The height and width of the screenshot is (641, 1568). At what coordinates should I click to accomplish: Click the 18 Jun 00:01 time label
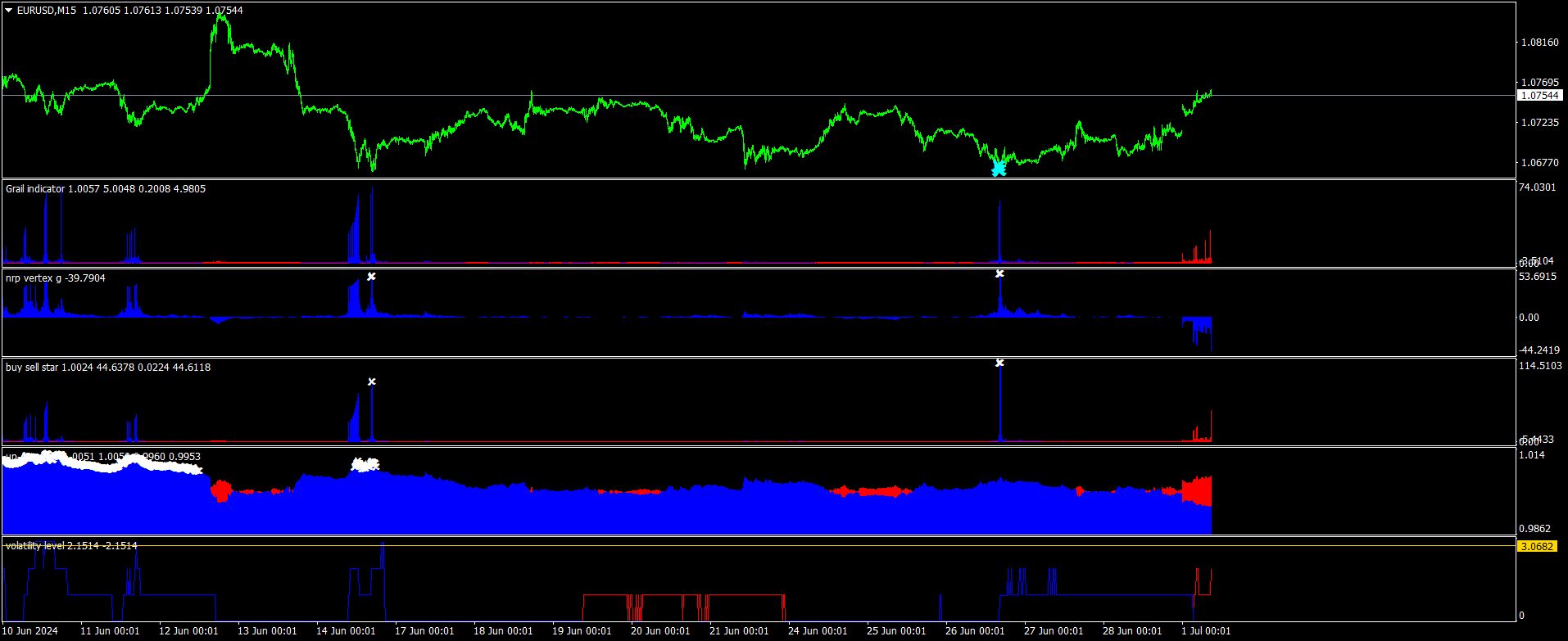click(x=503, y=631)
